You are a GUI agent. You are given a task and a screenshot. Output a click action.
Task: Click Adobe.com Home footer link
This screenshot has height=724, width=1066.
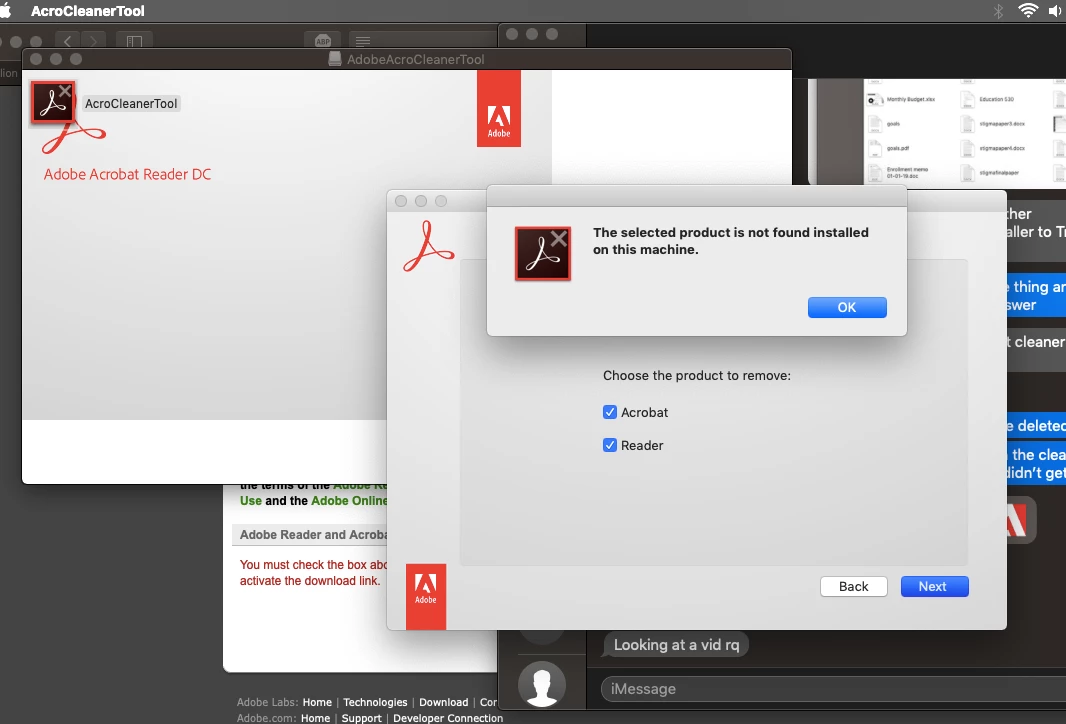[315, 718]
